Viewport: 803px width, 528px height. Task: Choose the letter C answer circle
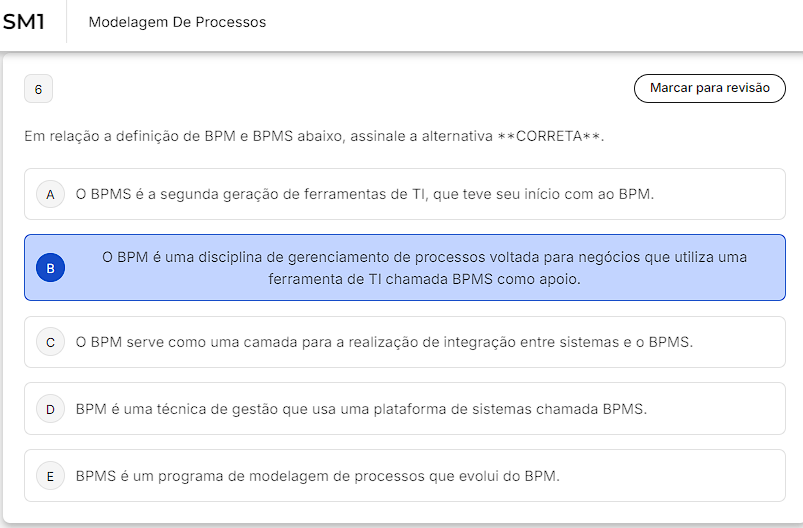point(50,342)
